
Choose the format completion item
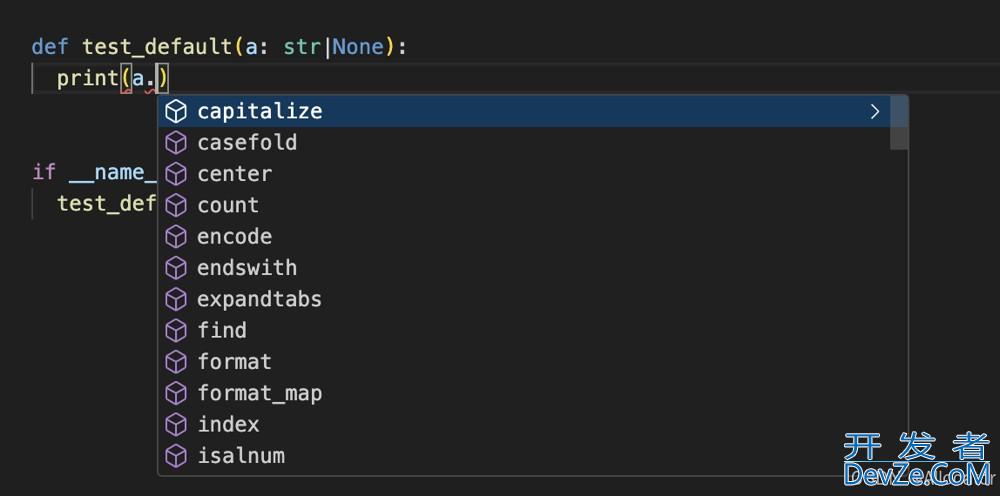[x=234, y=362]
